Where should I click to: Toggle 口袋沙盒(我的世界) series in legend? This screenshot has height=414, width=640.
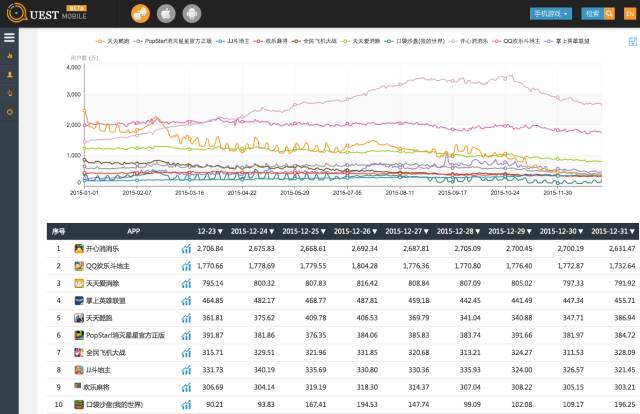(x=415, y=41)
